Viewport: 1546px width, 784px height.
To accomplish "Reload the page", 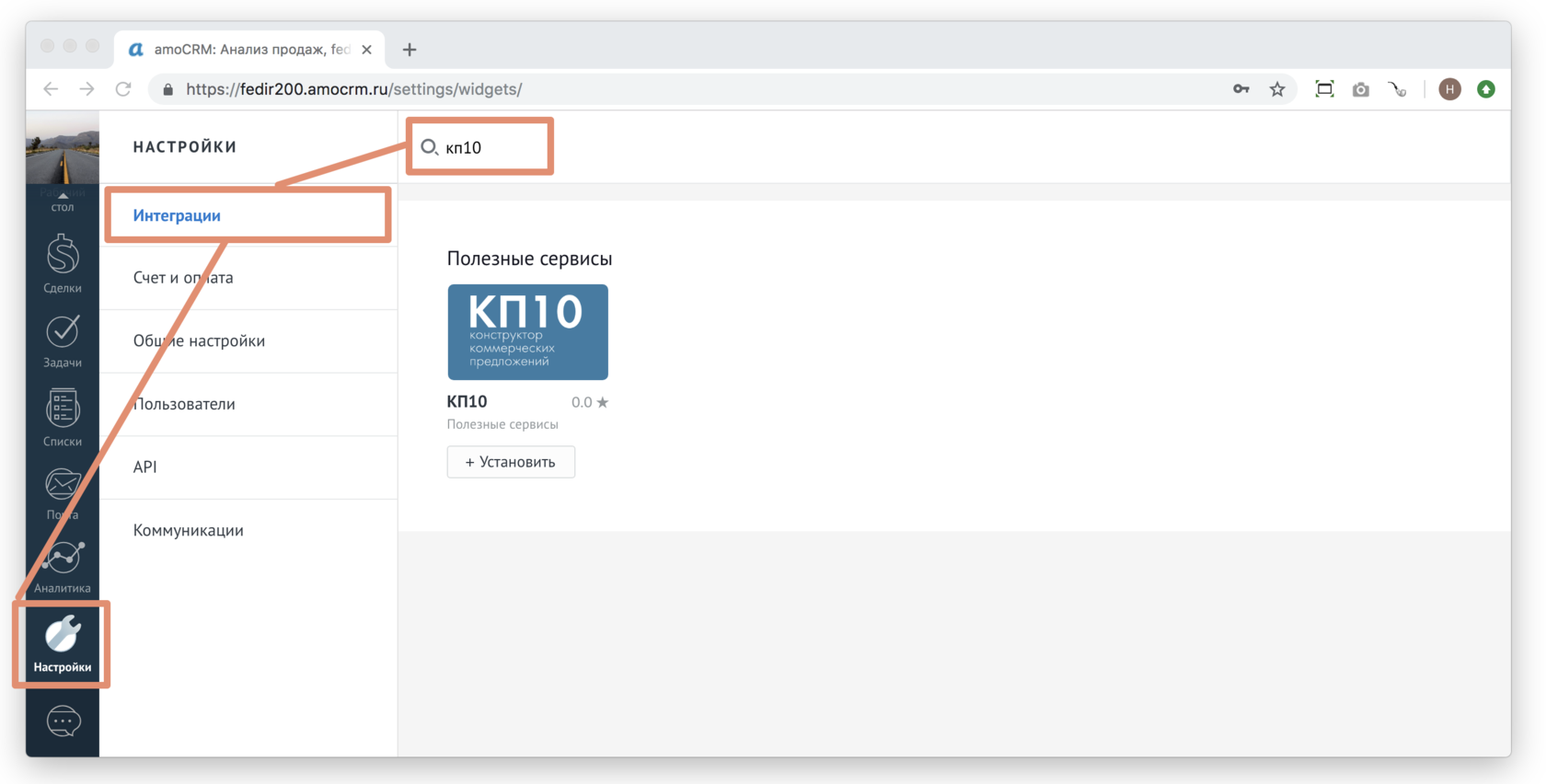I will pos(123,89).
